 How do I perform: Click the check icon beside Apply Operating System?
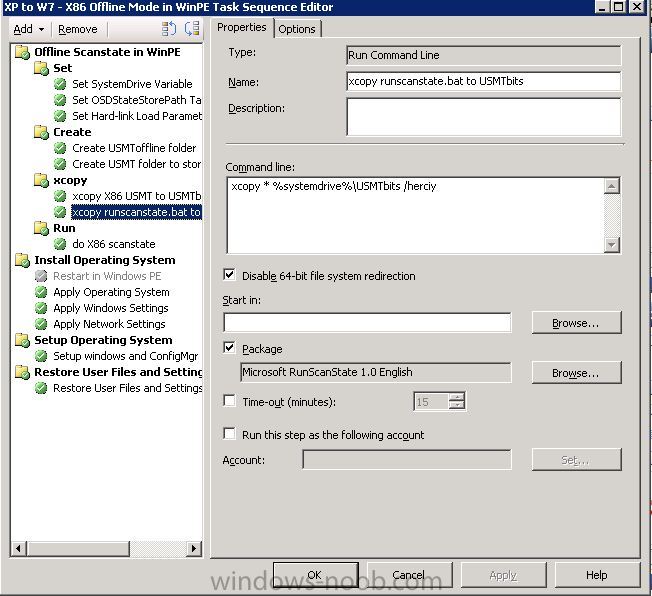(41, 292)
